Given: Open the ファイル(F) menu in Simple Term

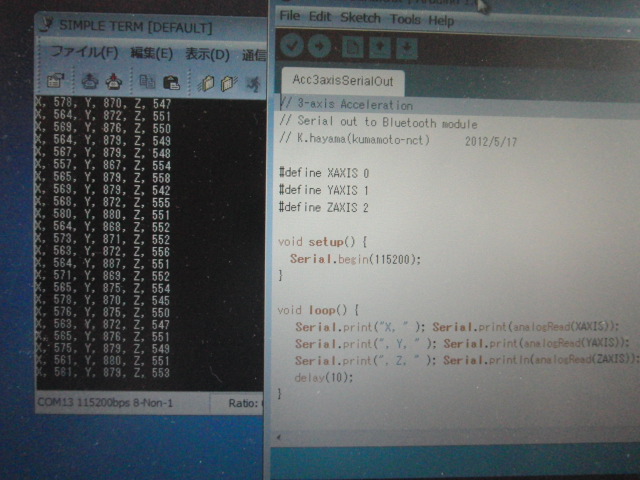Looking at the screenshot, I should click(x=84, y=52).
